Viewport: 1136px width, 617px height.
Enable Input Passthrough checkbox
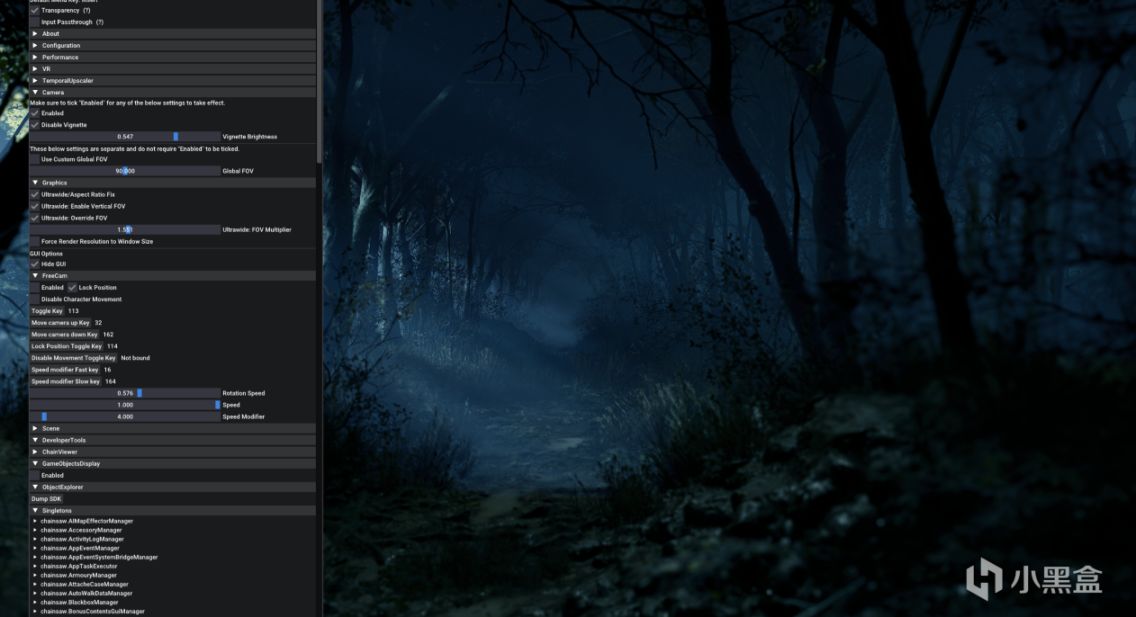pos(35,22)
